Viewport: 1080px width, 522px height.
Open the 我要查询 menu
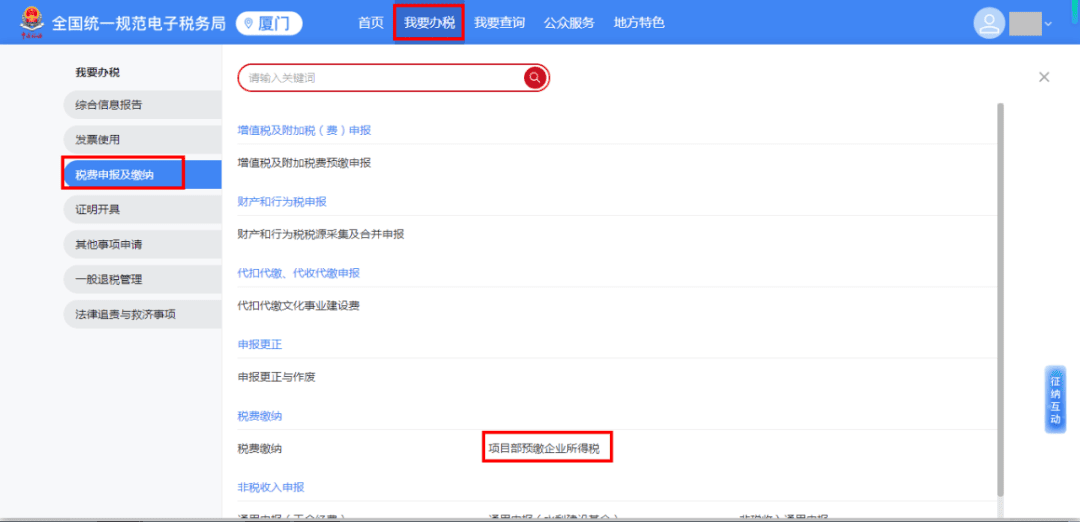click(499, 23)
